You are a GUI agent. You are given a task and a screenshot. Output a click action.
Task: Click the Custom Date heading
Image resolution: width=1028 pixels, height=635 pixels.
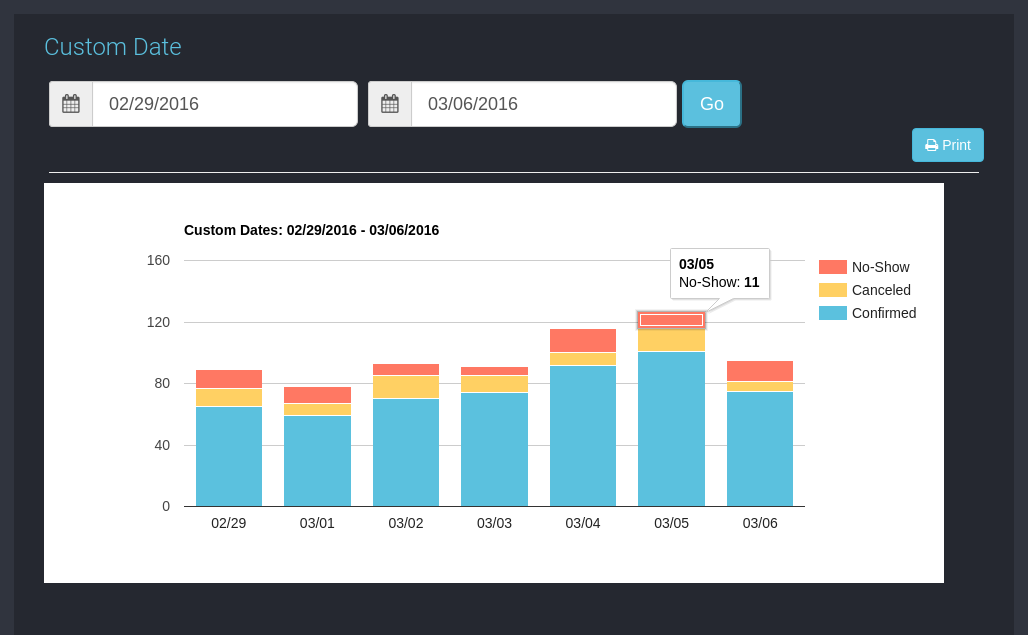point(113,47)
